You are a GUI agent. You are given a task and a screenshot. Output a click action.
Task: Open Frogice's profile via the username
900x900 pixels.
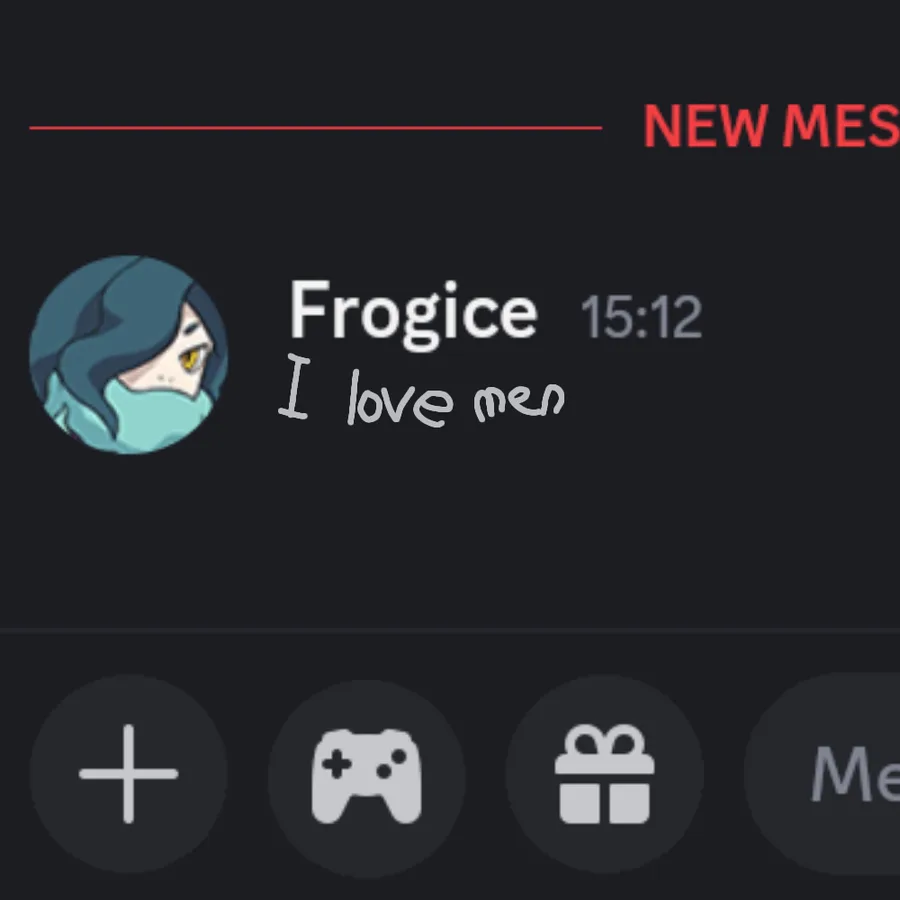coord(413,314)
